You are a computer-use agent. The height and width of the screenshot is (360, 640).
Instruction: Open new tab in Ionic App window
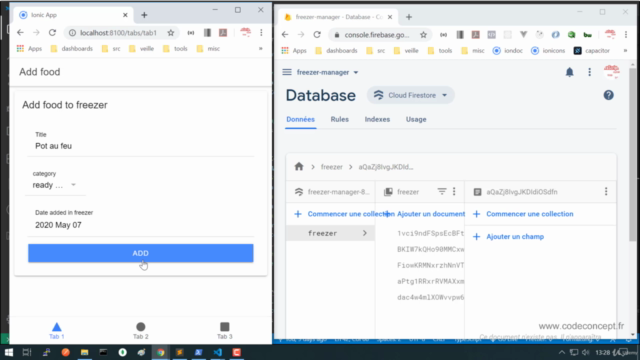pyautogui.click(x=144, y=15)
